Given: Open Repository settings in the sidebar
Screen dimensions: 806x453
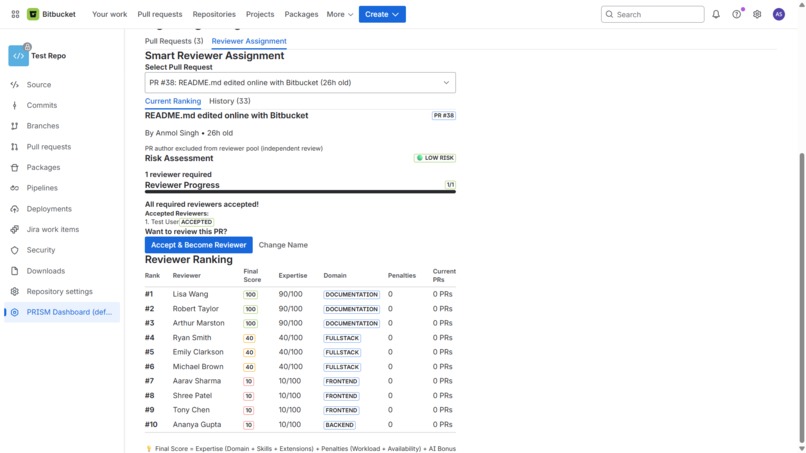Looking at the screenshot, I should [62, 292].
